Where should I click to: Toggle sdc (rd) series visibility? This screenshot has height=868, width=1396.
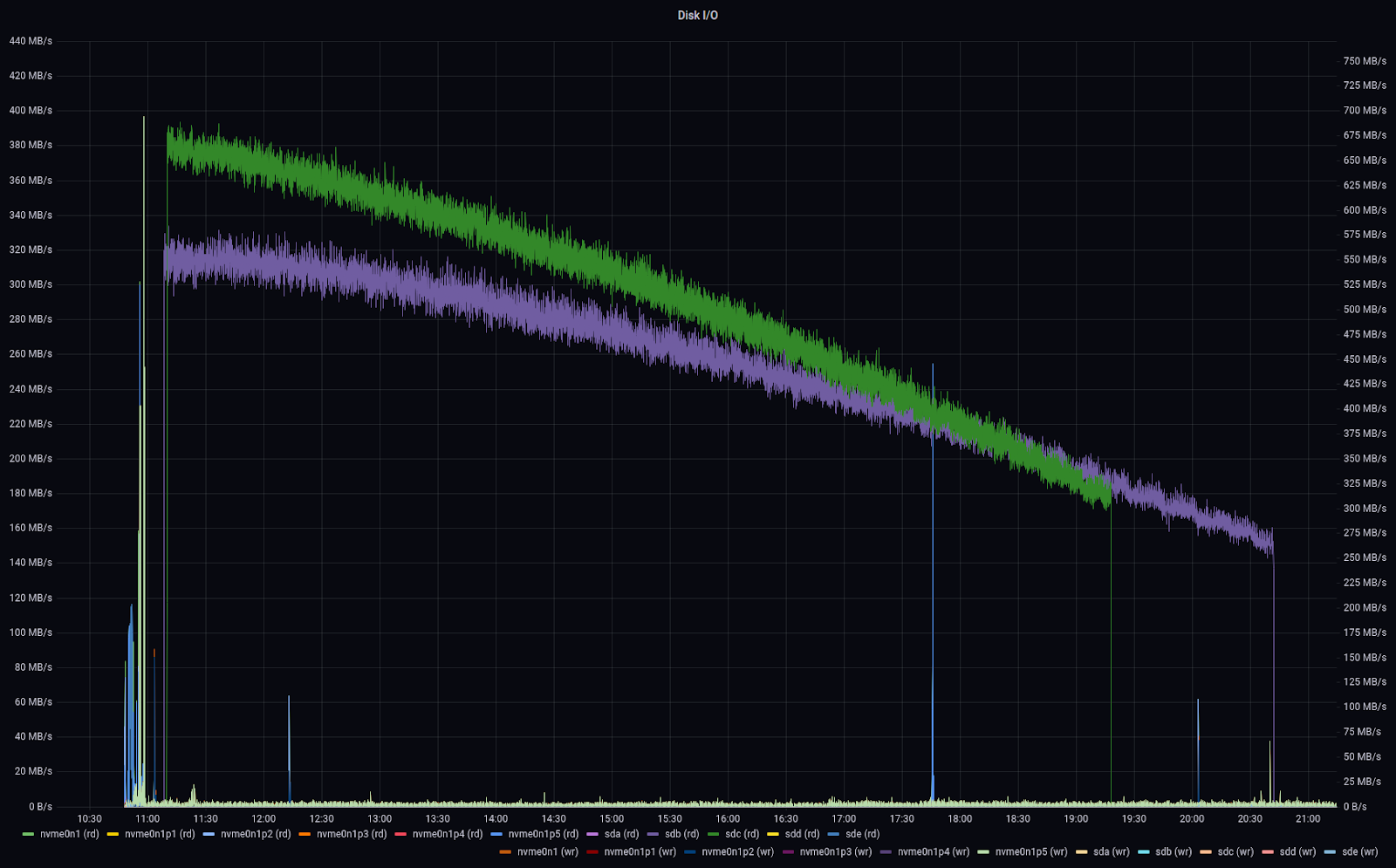click(x=742, y=834)
